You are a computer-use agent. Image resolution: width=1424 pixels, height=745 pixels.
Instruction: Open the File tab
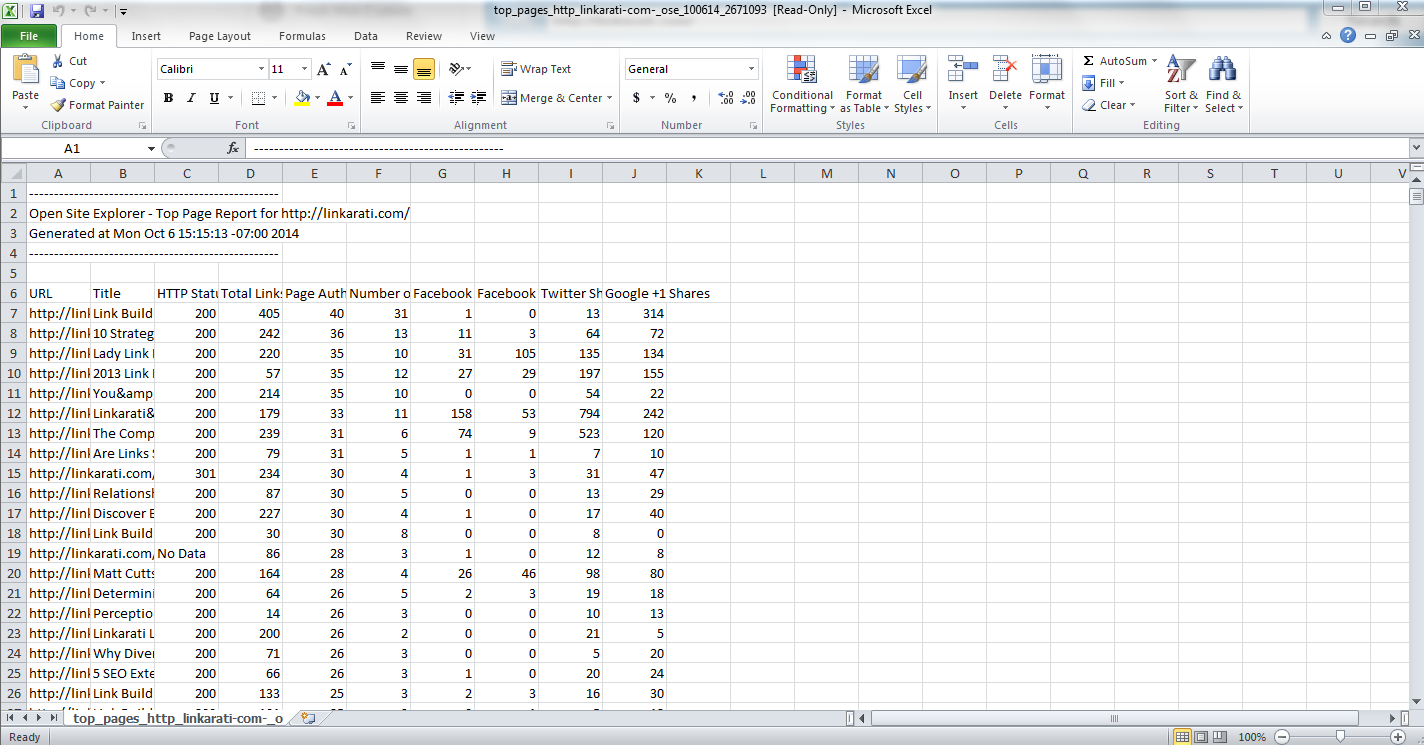29,36
